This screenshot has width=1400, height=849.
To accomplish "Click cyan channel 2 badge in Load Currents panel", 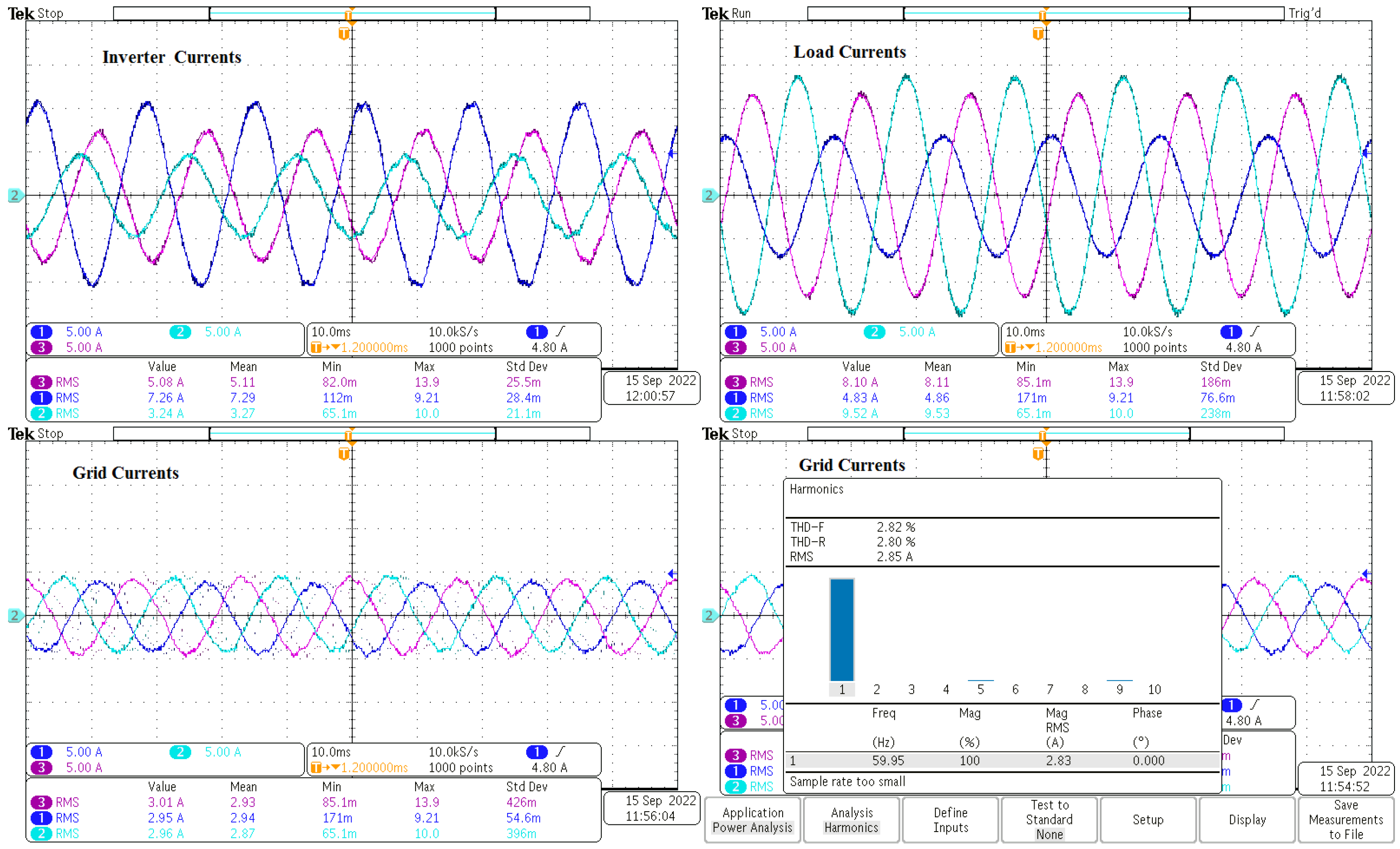I will tap(874, 332).
